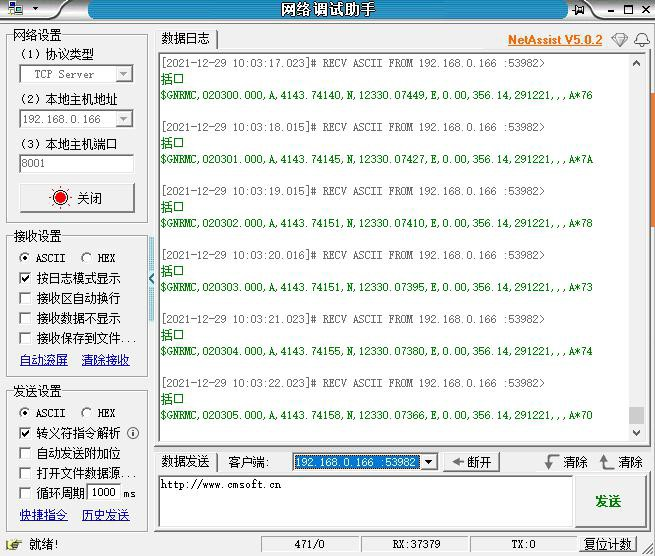Viewport: 655px width, 556px height.
Task: Clear receive area with up-arrow 清除
Action: point(621,462)
